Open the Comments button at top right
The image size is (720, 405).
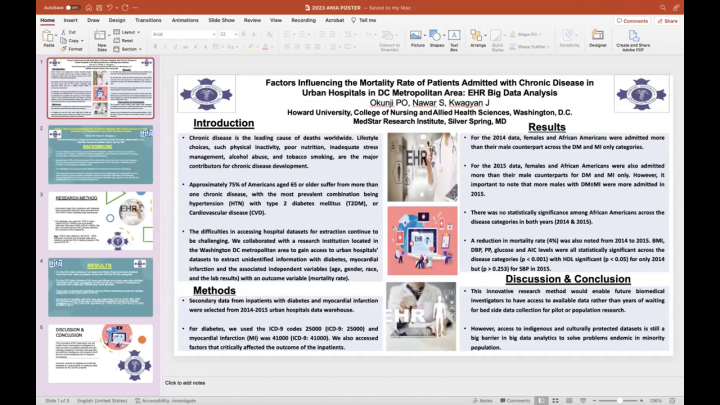point(632,21)
